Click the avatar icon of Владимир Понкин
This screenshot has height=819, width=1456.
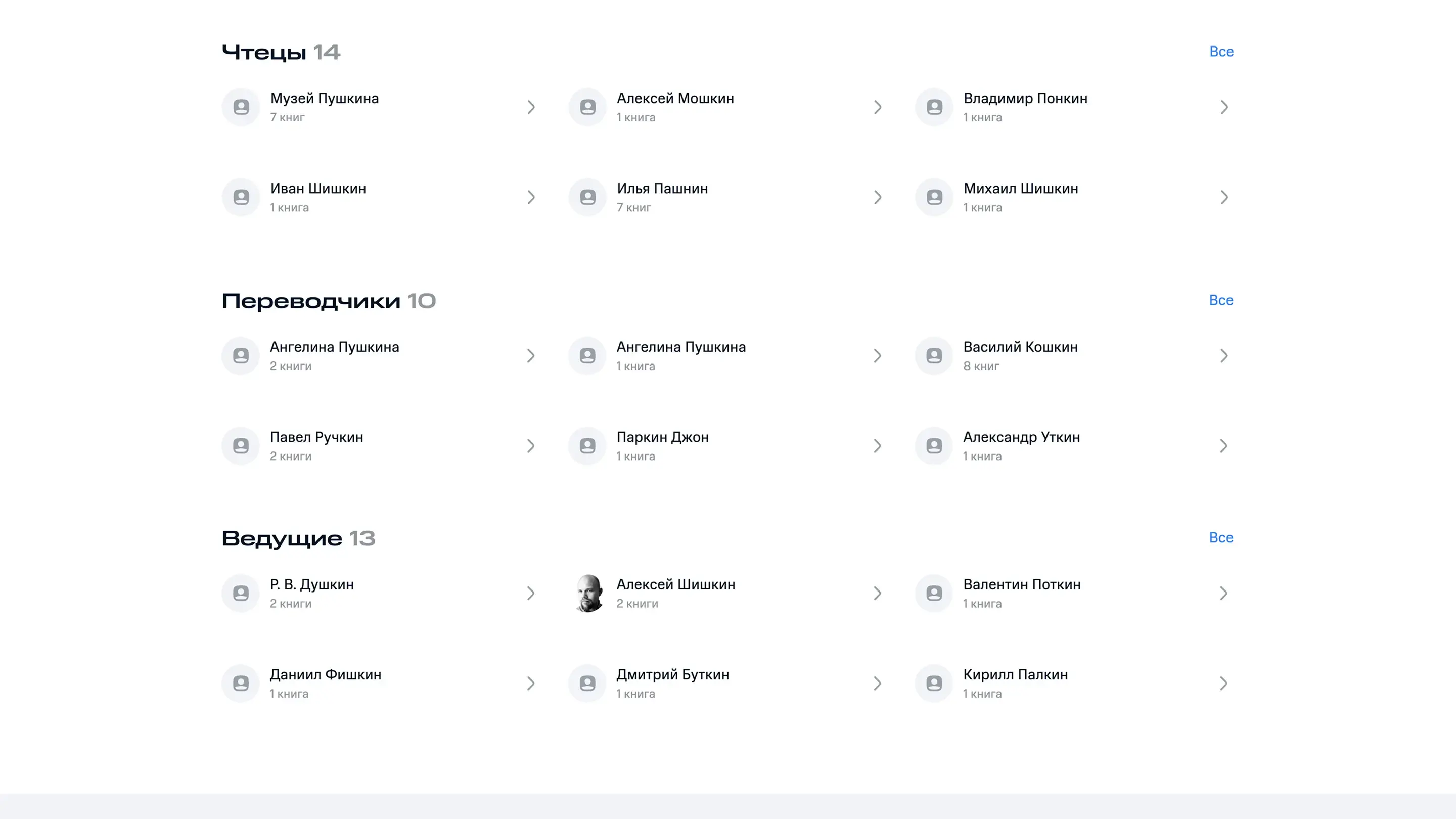[x=934, y=107]
